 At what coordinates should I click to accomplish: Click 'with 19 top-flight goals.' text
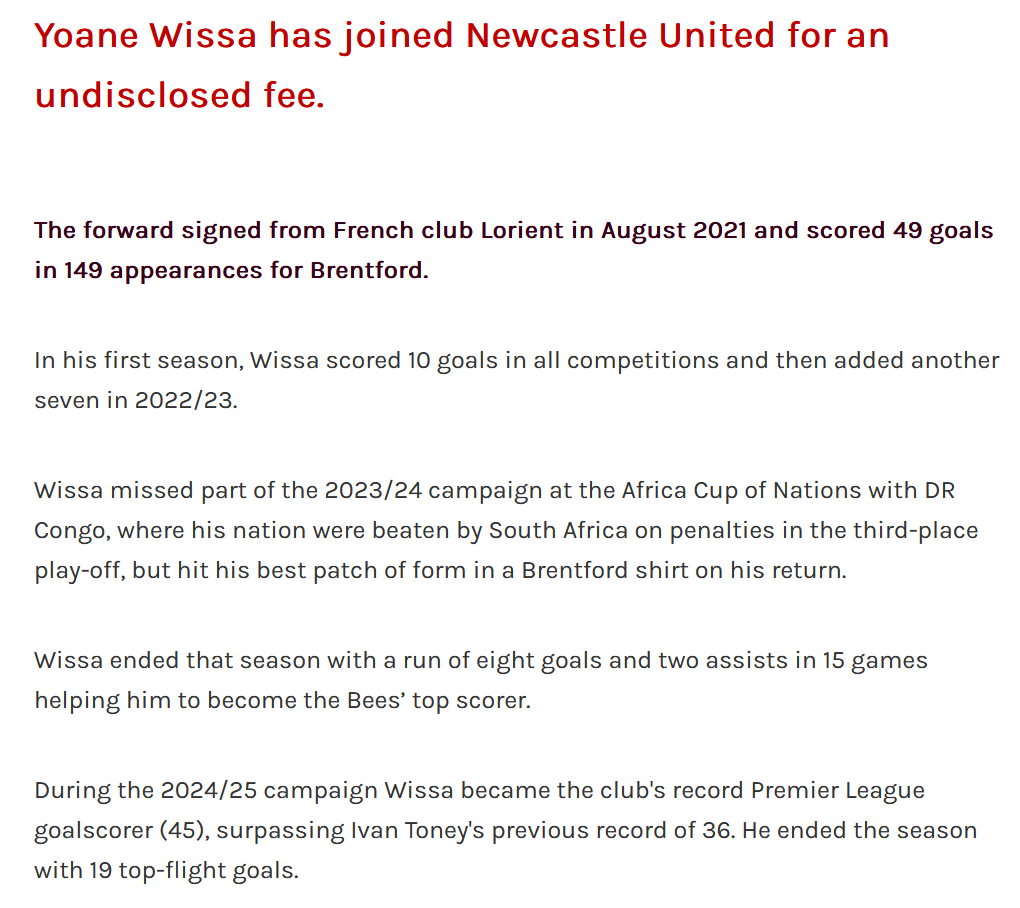[167, 871]
